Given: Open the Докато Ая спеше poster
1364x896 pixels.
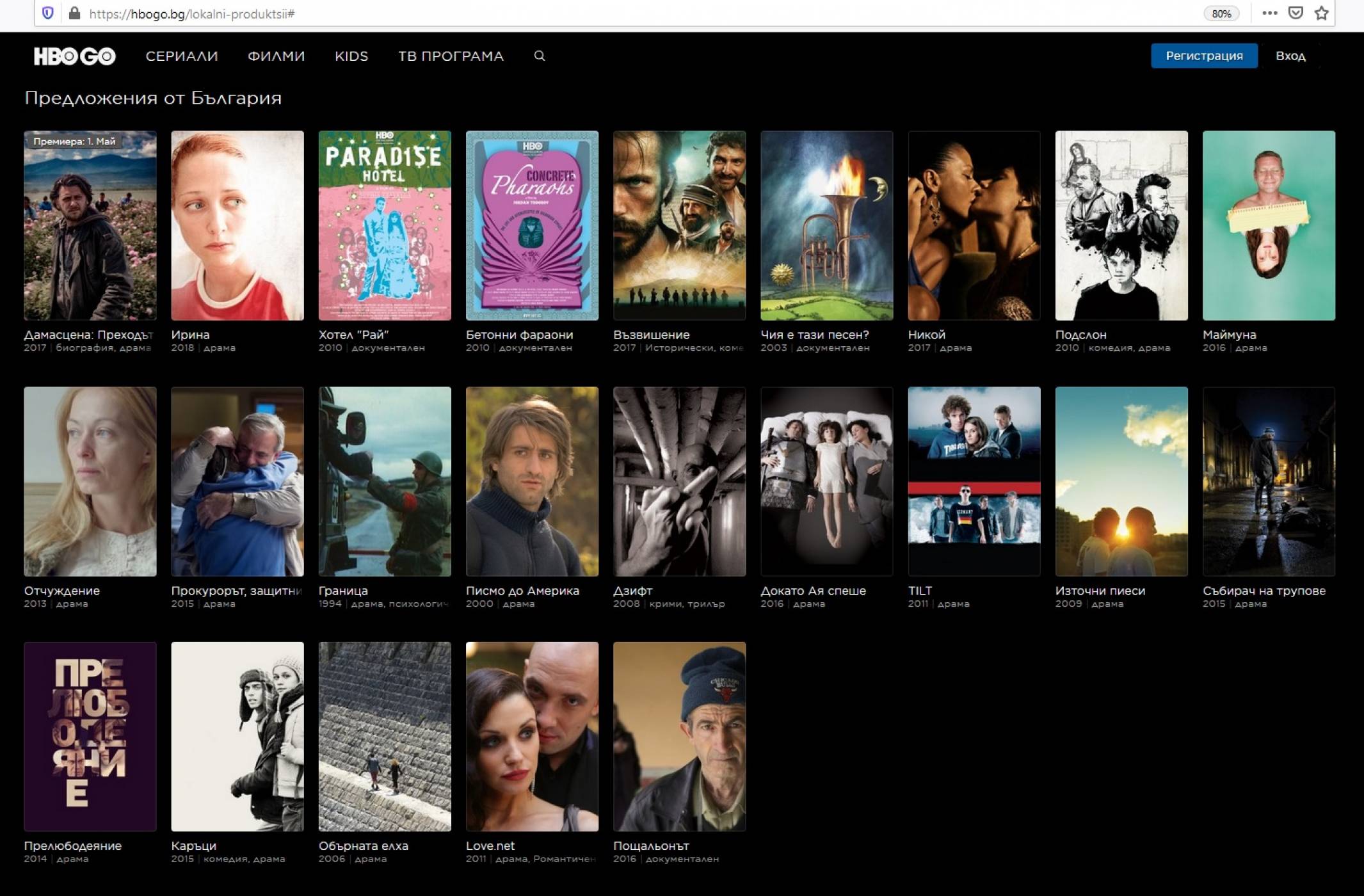Looking at the screenshot, I should click(x=826, y=481).
